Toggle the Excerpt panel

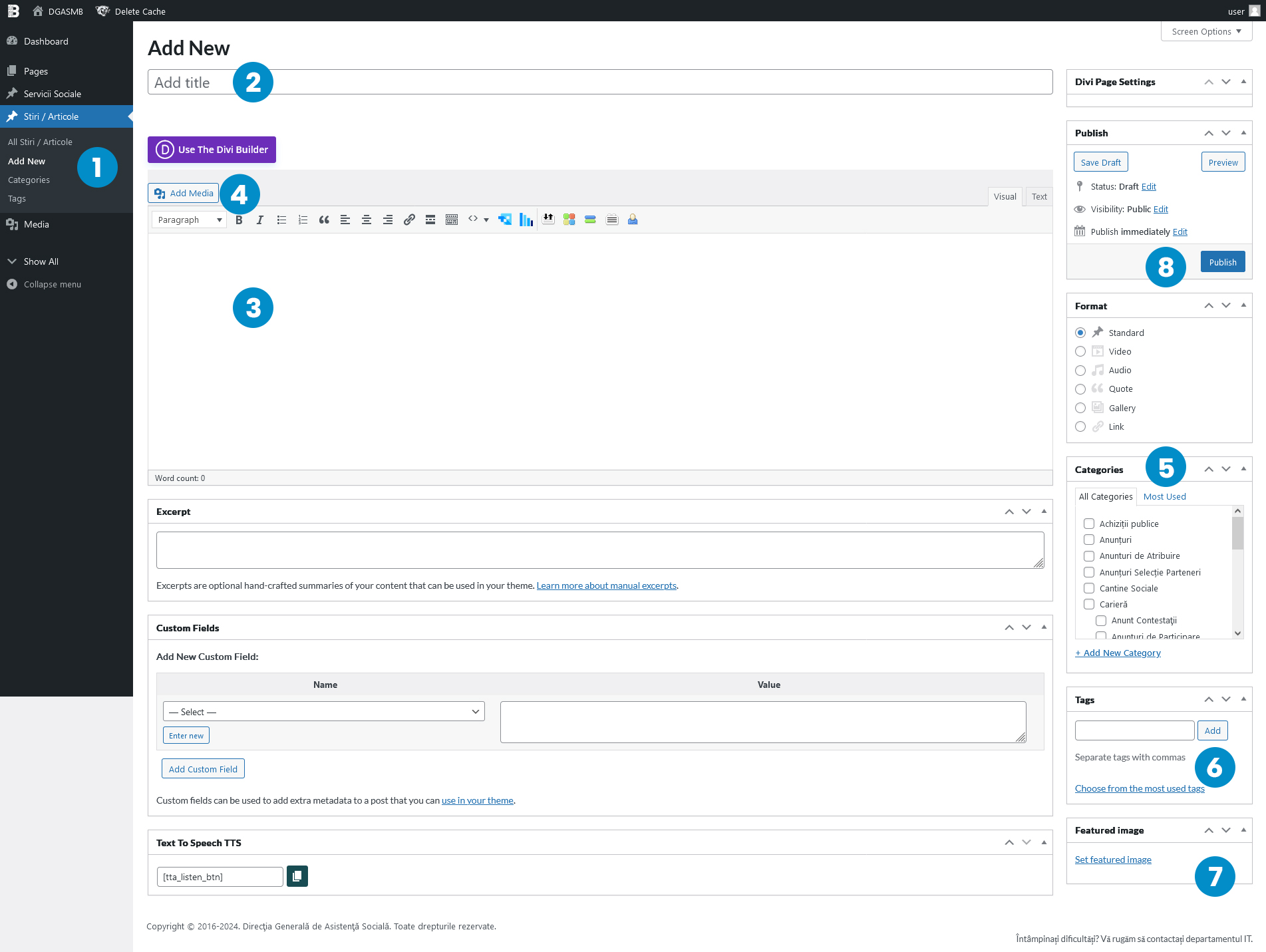click(x=1044, y=511)
